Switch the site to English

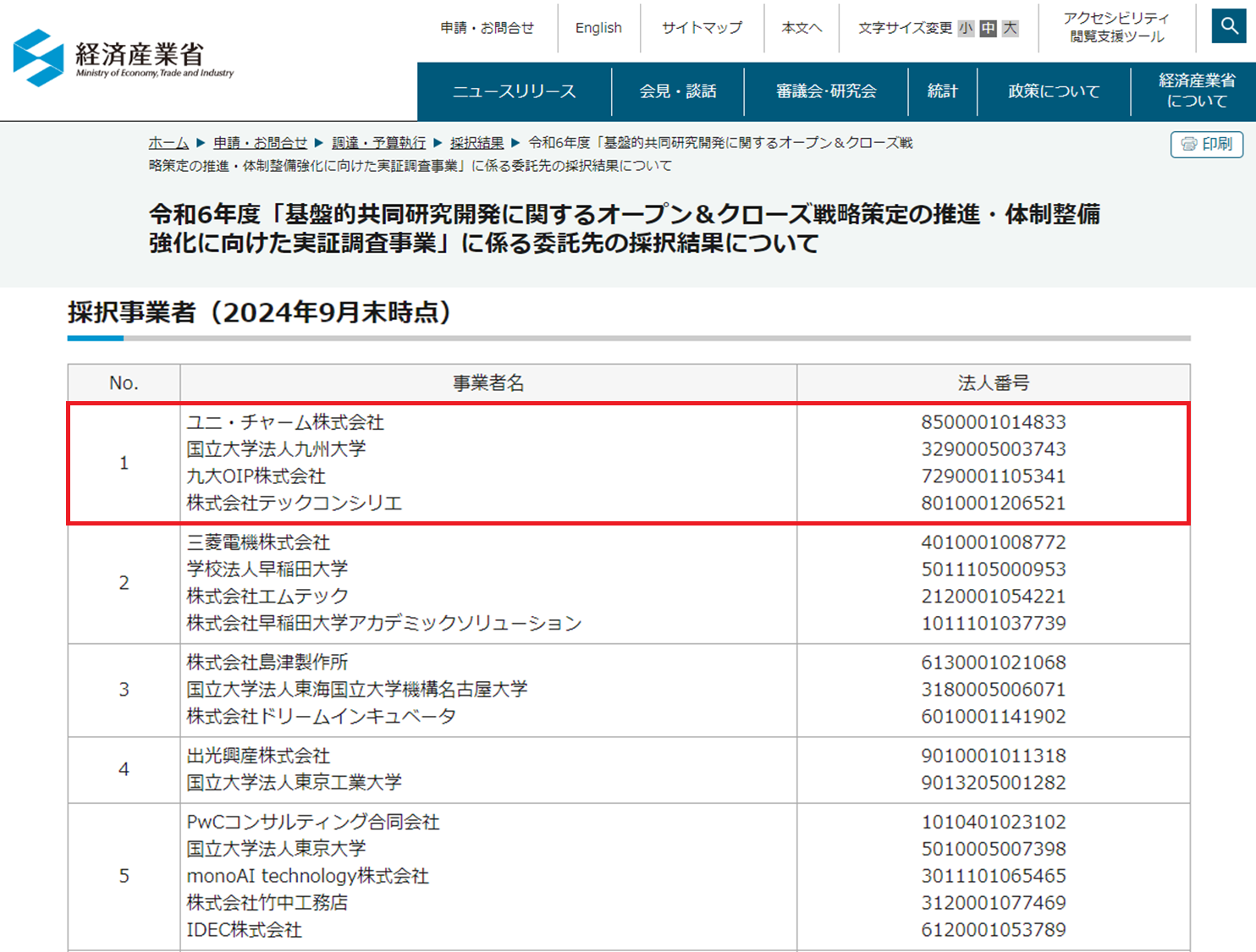coord(598,28)
